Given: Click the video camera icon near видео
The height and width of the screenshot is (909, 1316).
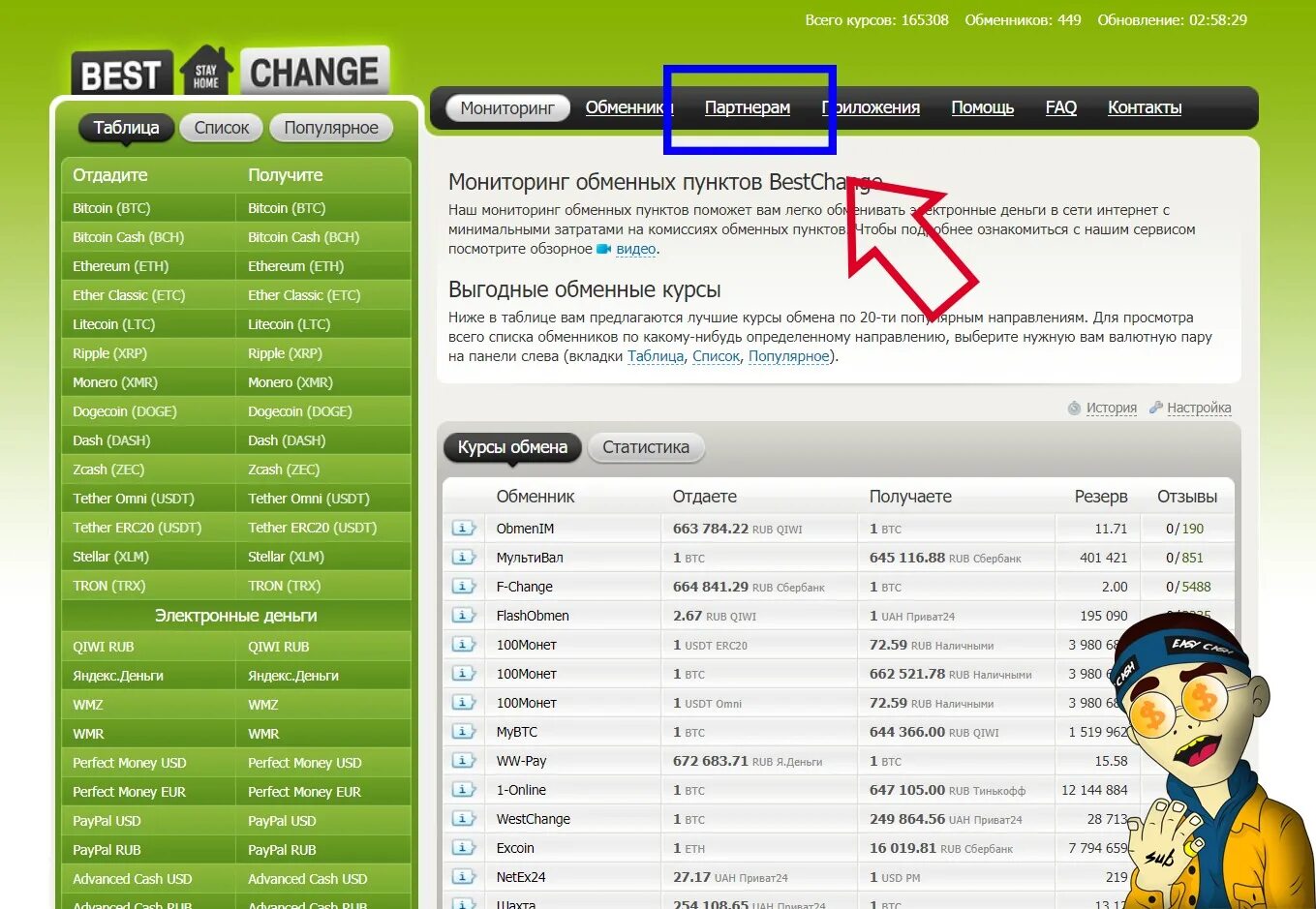Looking at the screenshot, I should point(603,249).
